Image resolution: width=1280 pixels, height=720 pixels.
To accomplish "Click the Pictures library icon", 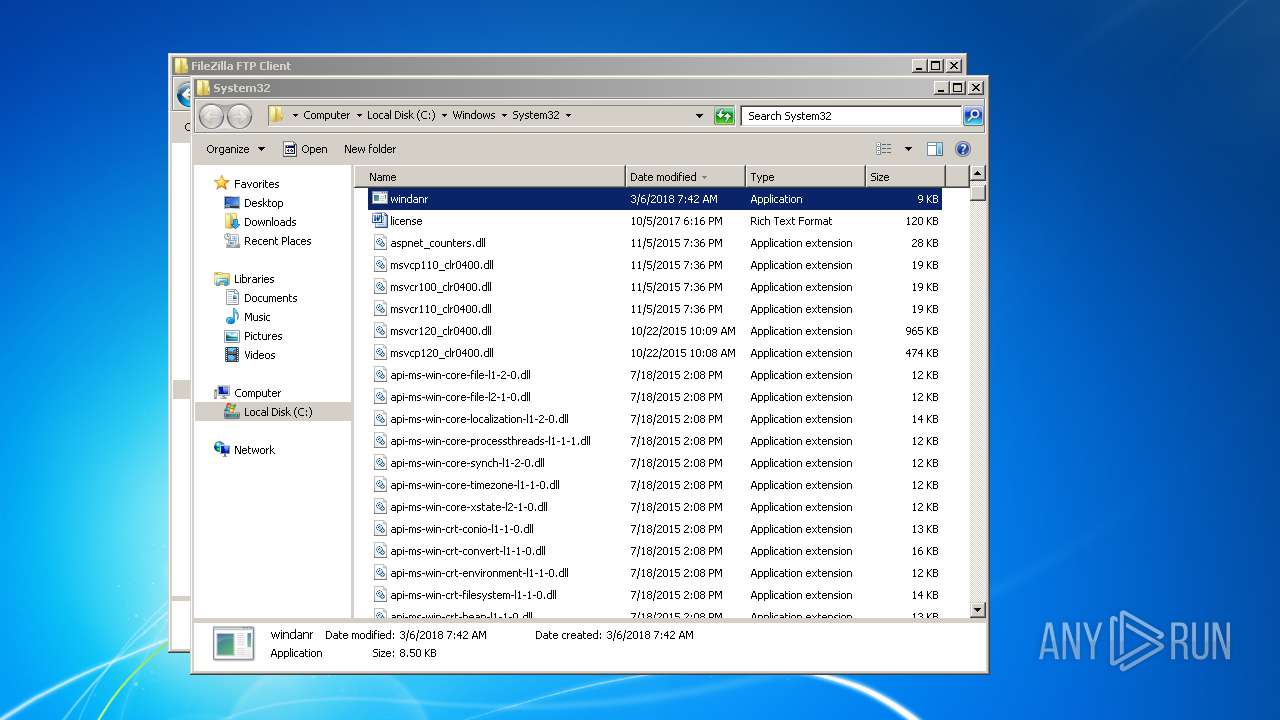I will (x=232, y=336).
